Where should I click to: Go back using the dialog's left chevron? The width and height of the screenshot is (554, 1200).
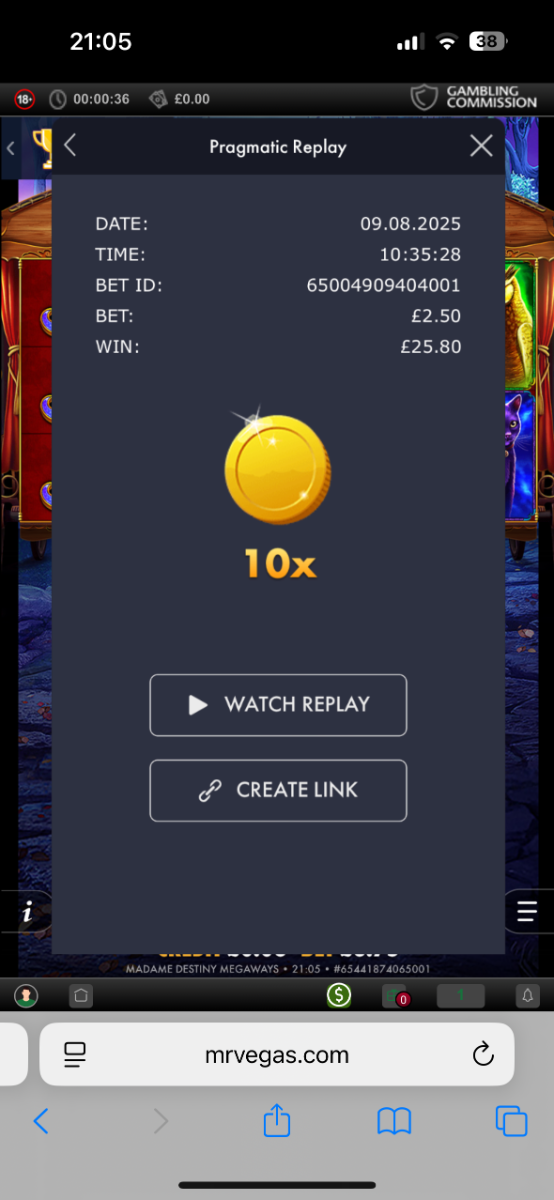(x=70, y=146)
